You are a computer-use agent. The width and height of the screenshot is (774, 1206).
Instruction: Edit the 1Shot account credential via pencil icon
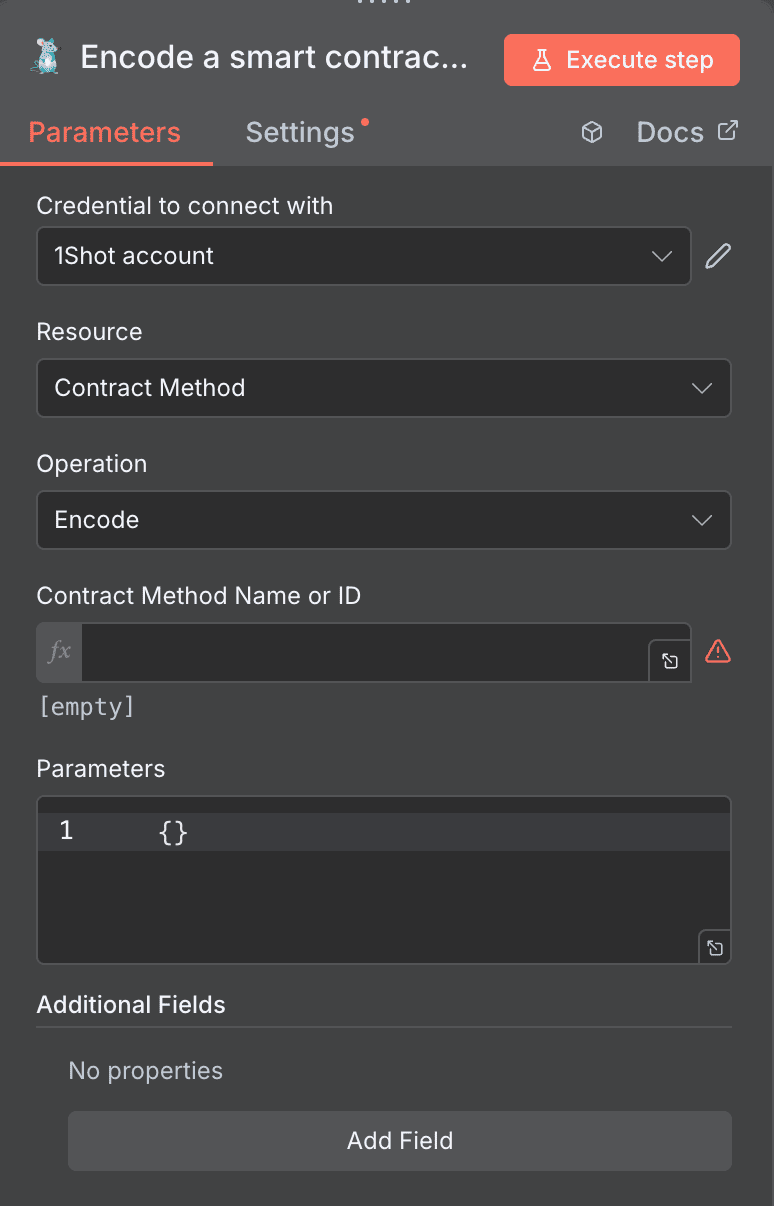[x=718, y=256]
